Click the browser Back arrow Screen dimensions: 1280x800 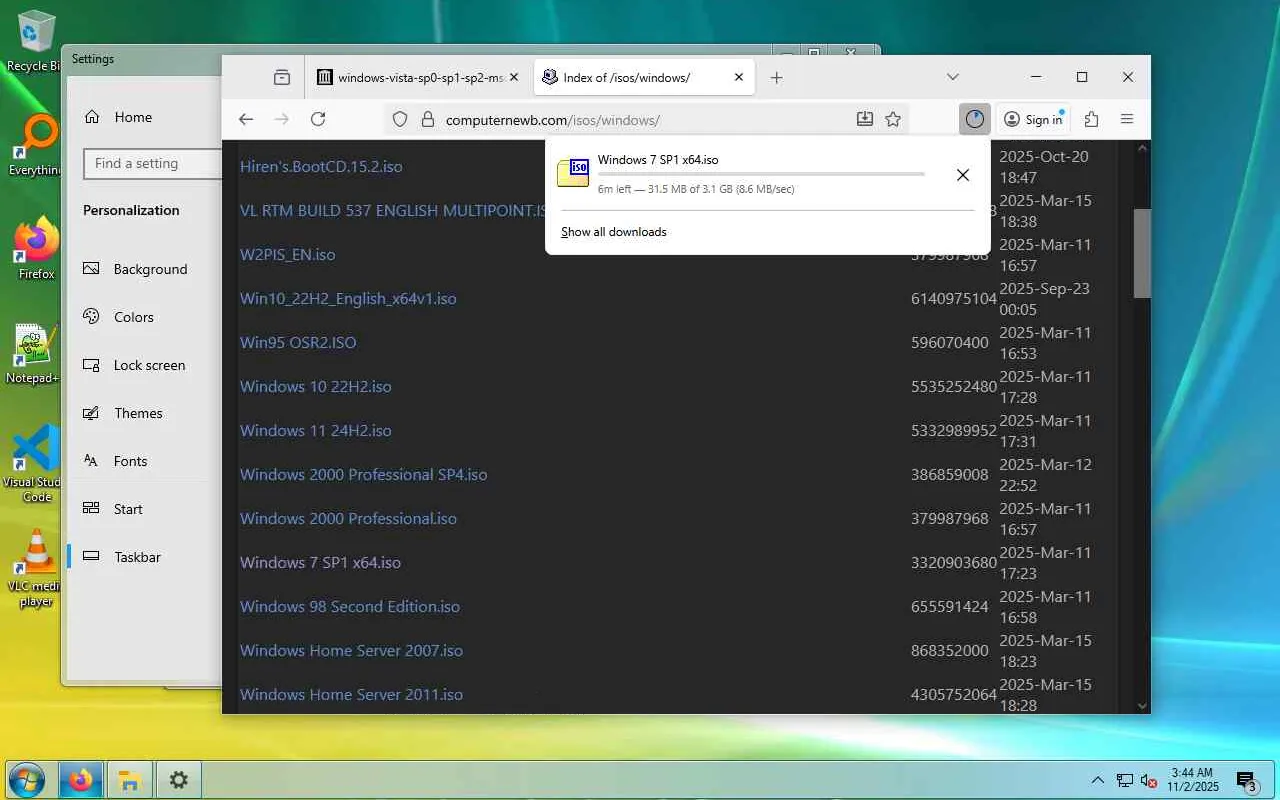(246, 119)
